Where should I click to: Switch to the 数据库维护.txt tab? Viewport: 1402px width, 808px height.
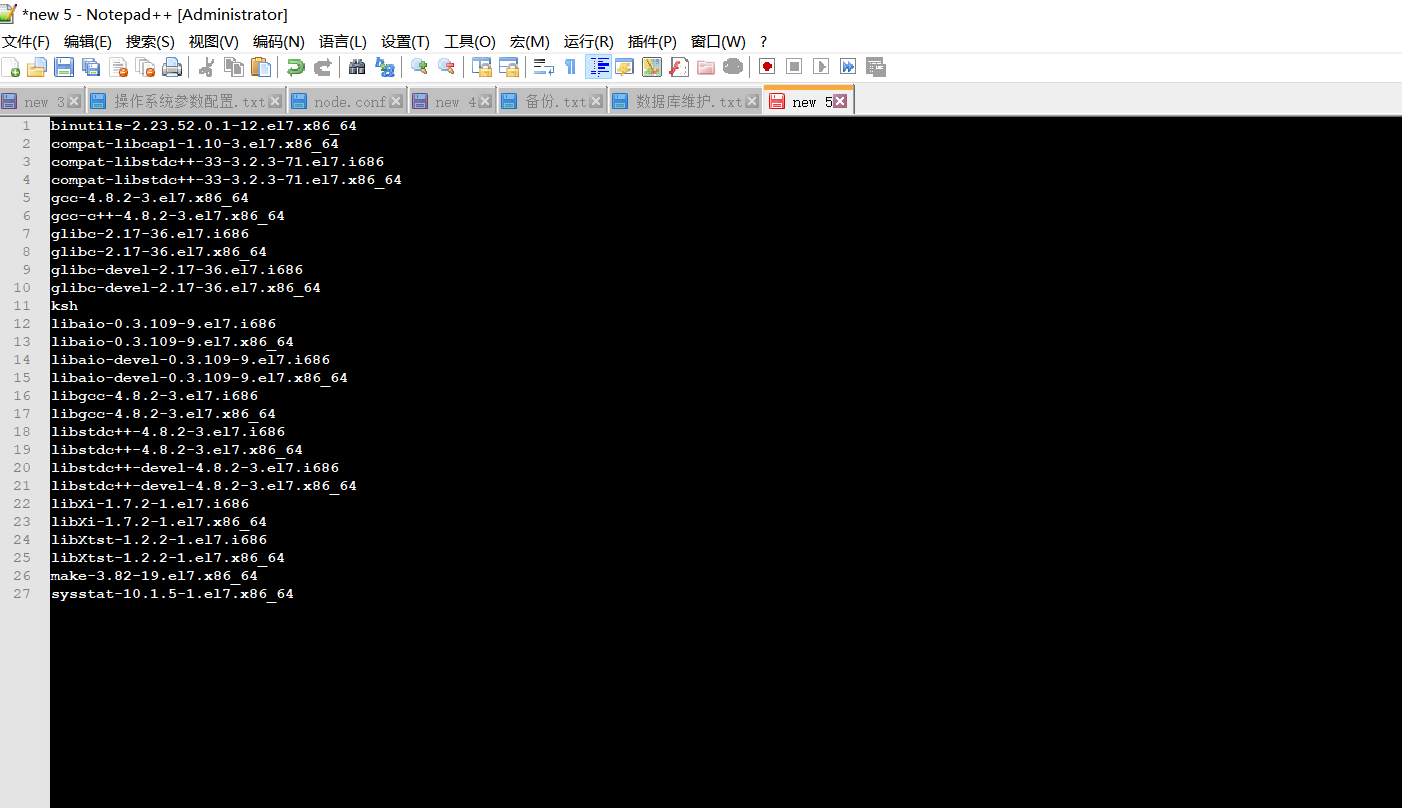686,102
